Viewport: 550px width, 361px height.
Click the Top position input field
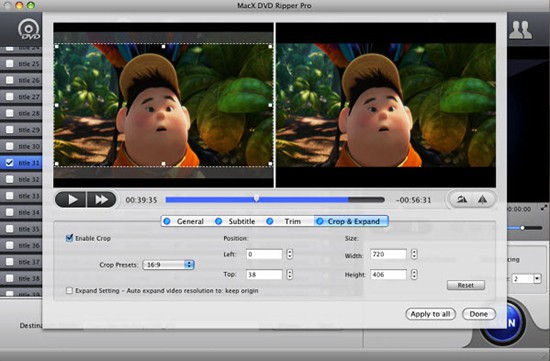click(264, 274)
